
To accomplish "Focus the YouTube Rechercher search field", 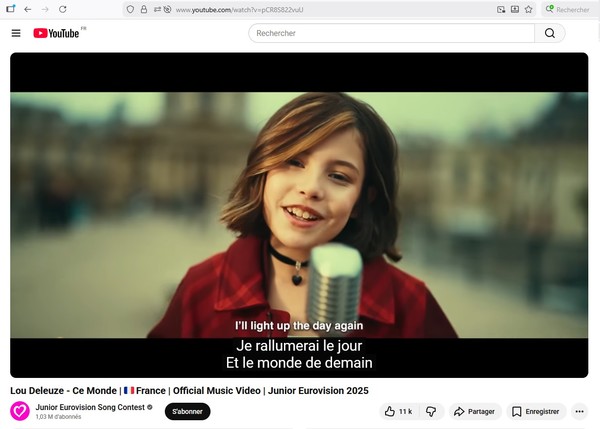I will 390,33.
